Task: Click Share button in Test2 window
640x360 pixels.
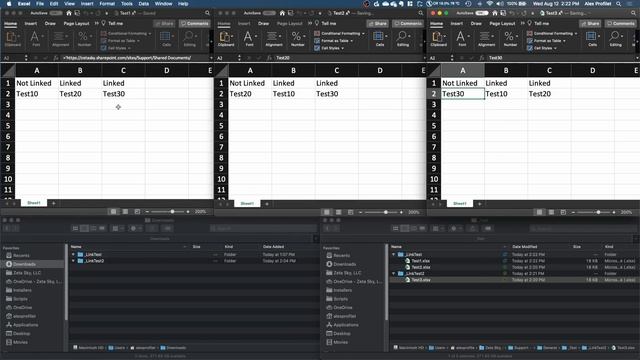Action: tap(377, 24)
